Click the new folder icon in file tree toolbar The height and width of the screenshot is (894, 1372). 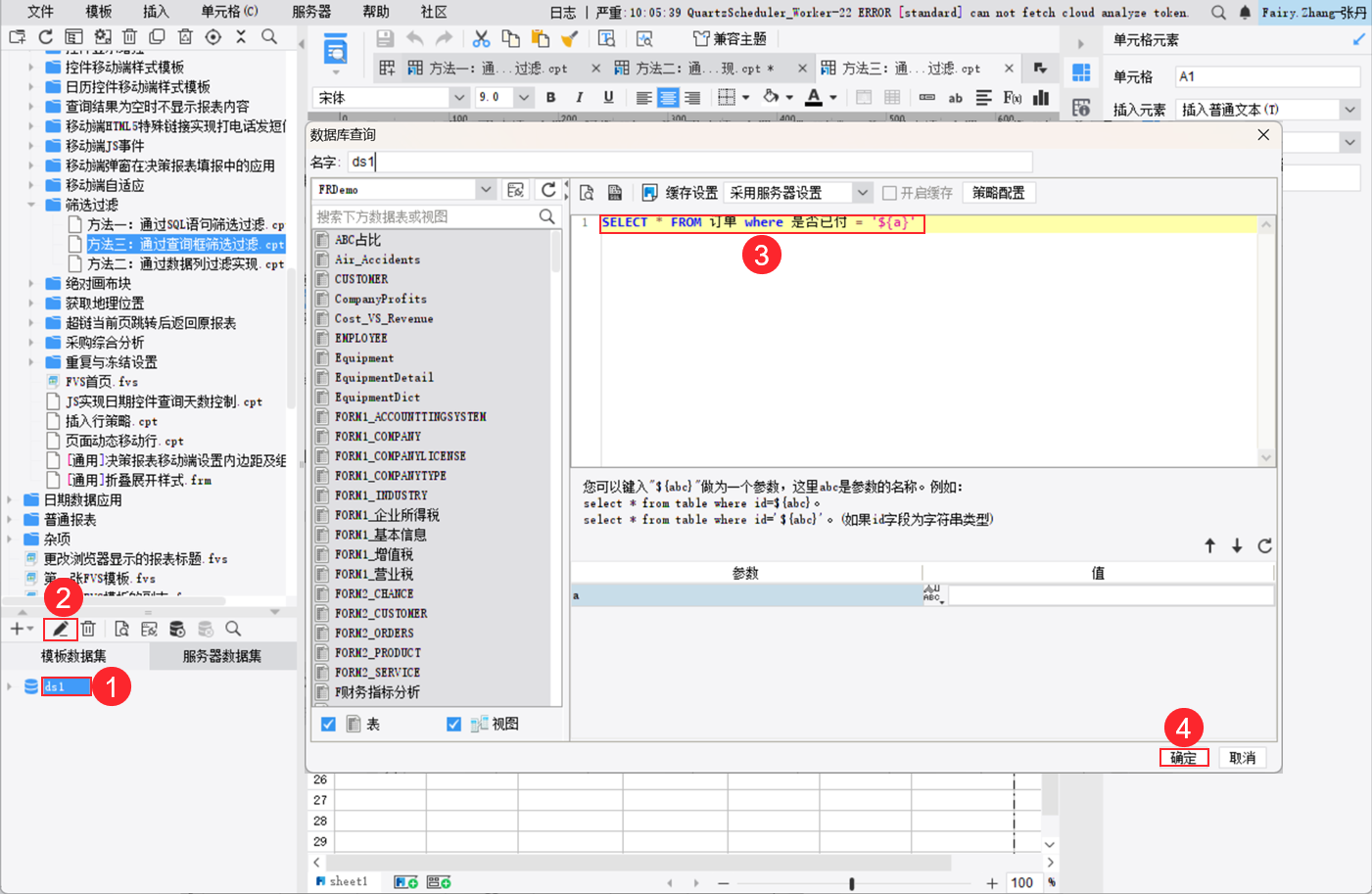click(x=18, y=37)
